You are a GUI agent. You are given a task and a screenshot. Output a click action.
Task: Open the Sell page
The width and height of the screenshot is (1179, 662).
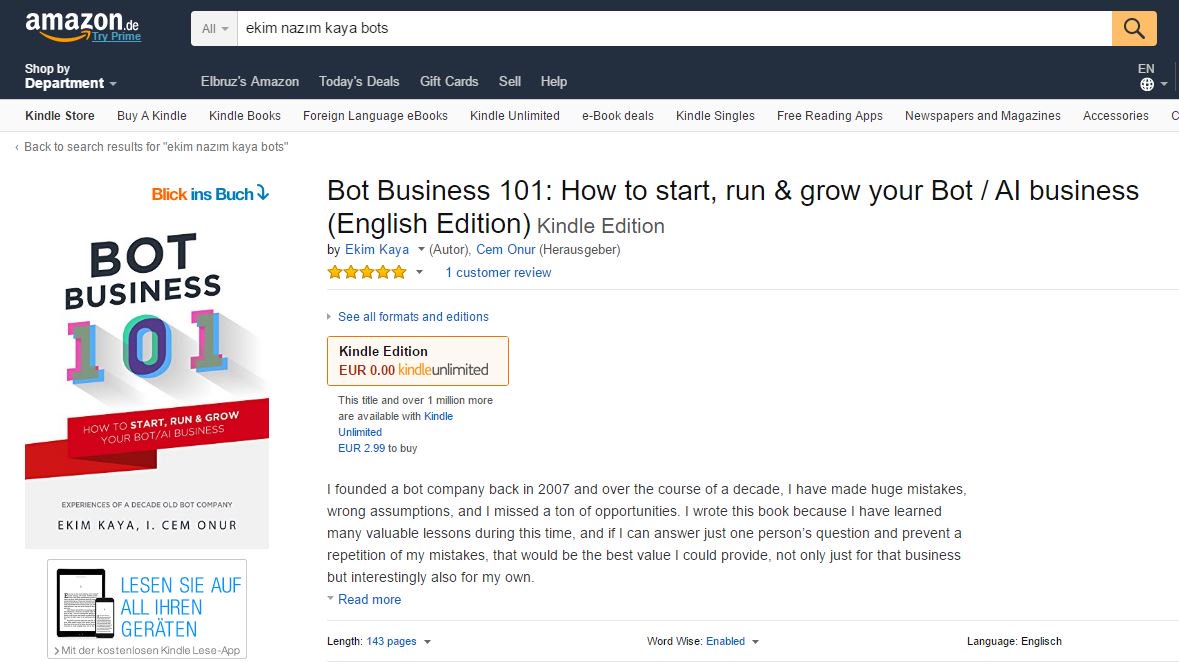click(x=510, y=81)
